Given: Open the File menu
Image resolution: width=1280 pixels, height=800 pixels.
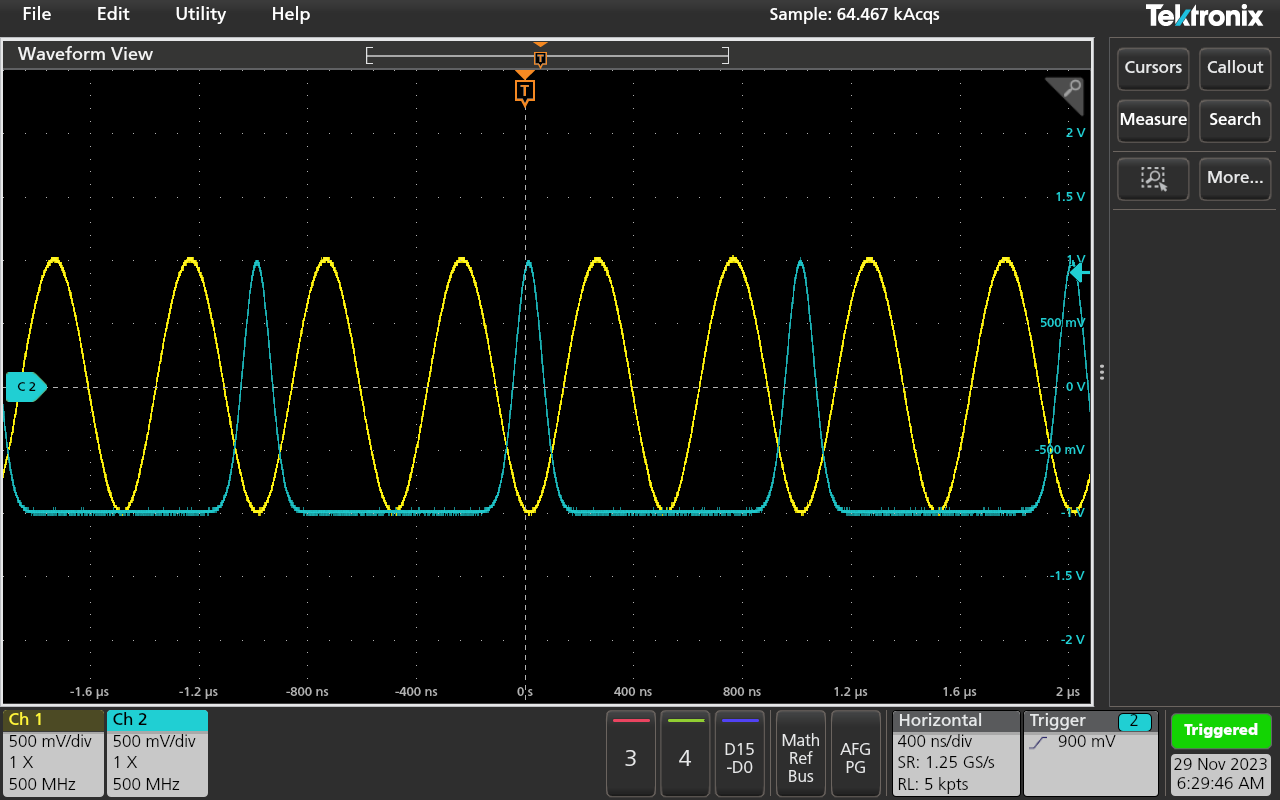Looking at the screenshot, I should click(36, 14).
